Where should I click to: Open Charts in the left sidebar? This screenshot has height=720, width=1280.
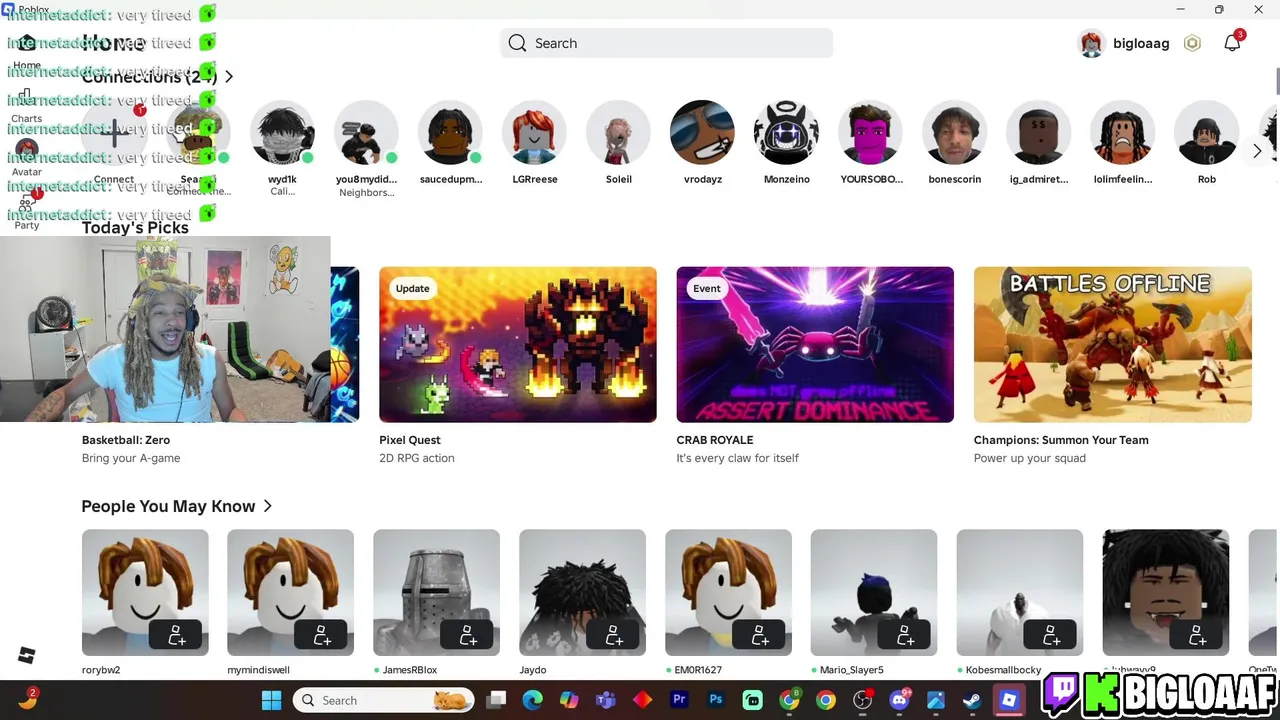(26, 105)
